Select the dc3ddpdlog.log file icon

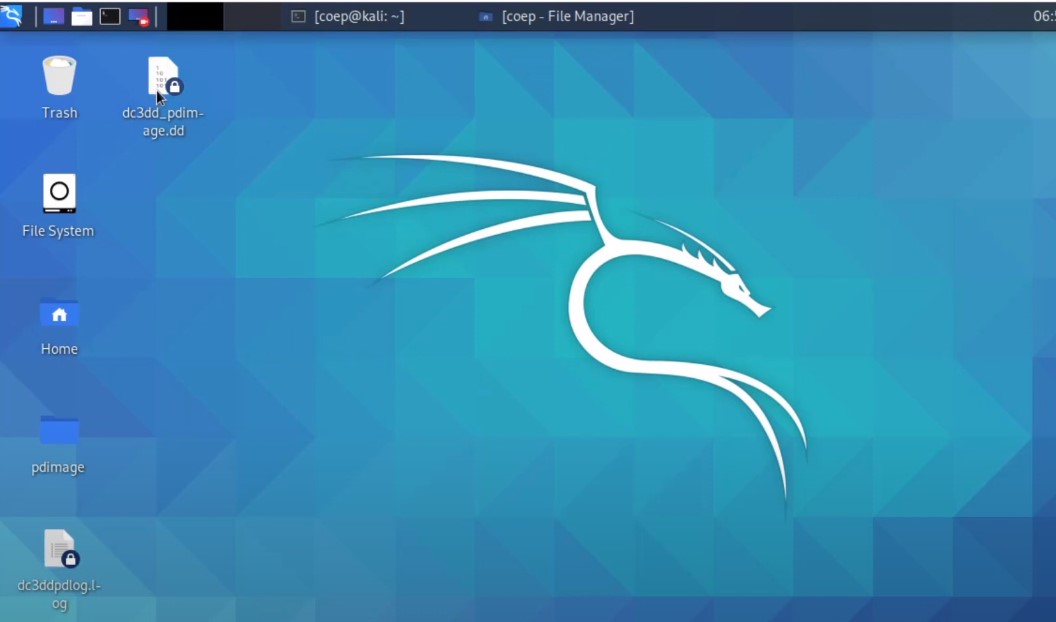point(61,548)
